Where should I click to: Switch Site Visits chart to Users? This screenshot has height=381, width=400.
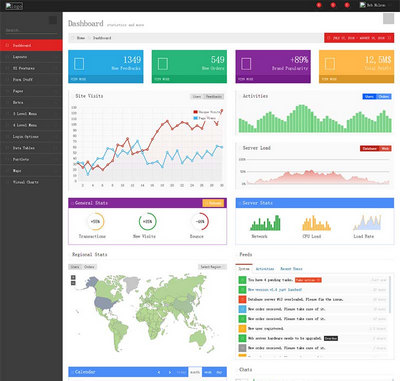pyautogui.click(x=197, y=96)
